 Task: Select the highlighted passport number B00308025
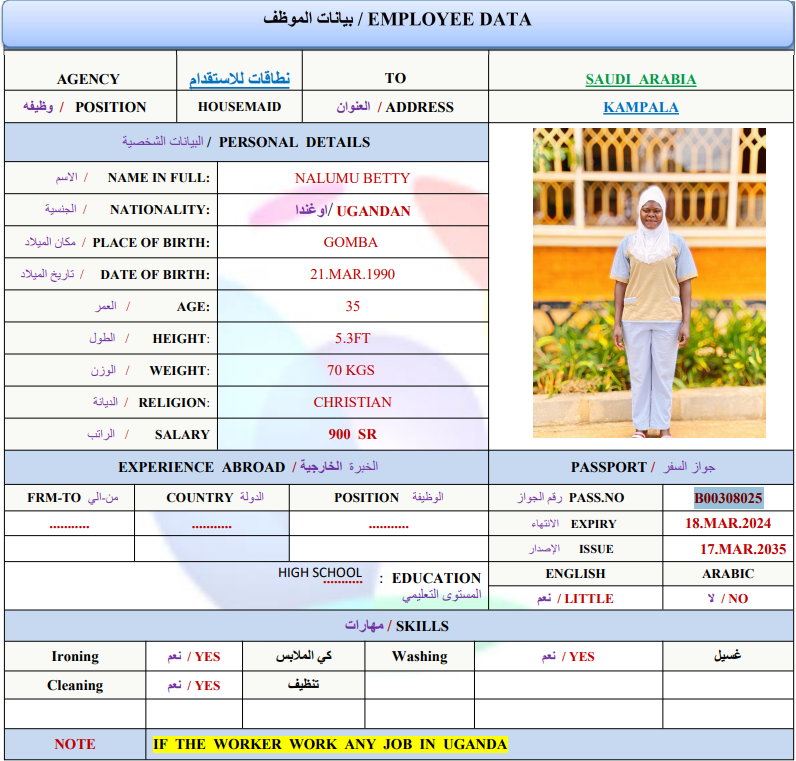coord(729,497)
